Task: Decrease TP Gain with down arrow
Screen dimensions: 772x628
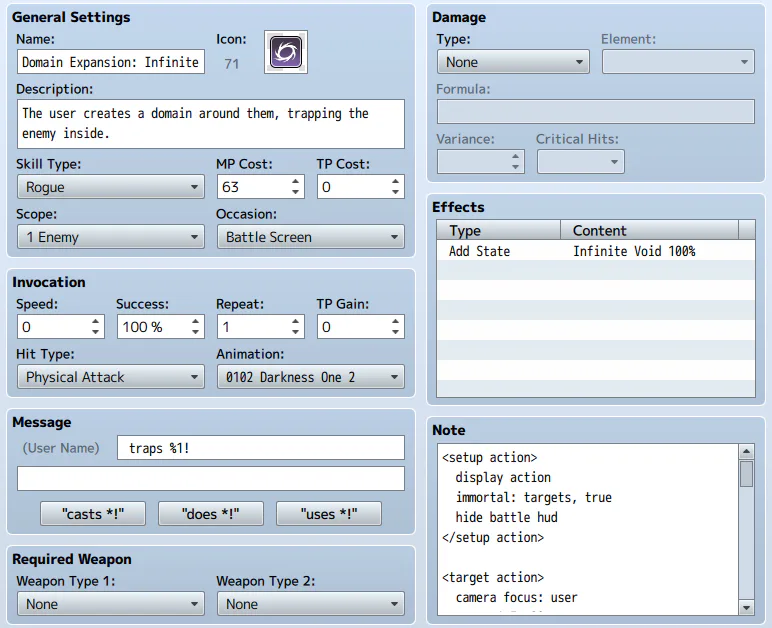Action: click(x=395, y=332)
